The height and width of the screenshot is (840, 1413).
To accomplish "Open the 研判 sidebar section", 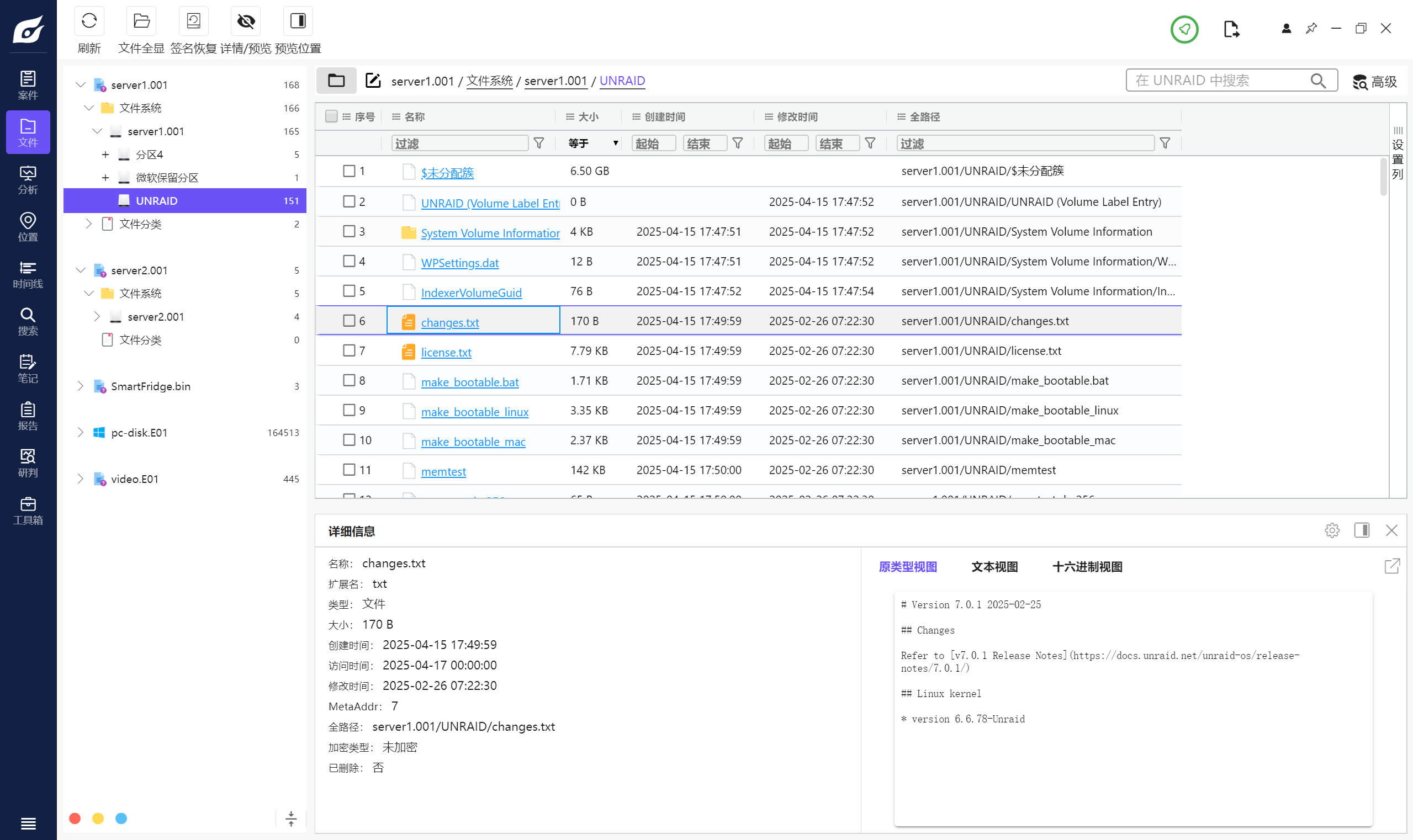I will pyautogui.click(x=28, y=463).
